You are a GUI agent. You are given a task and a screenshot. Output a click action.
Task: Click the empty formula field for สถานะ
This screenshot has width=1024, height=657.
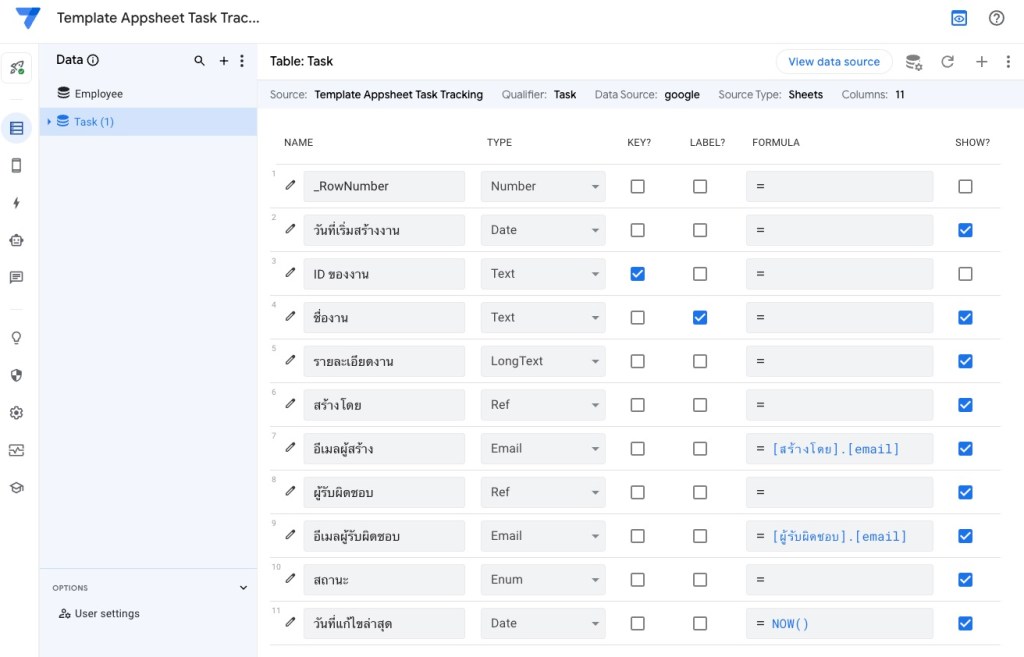(839, 579)
